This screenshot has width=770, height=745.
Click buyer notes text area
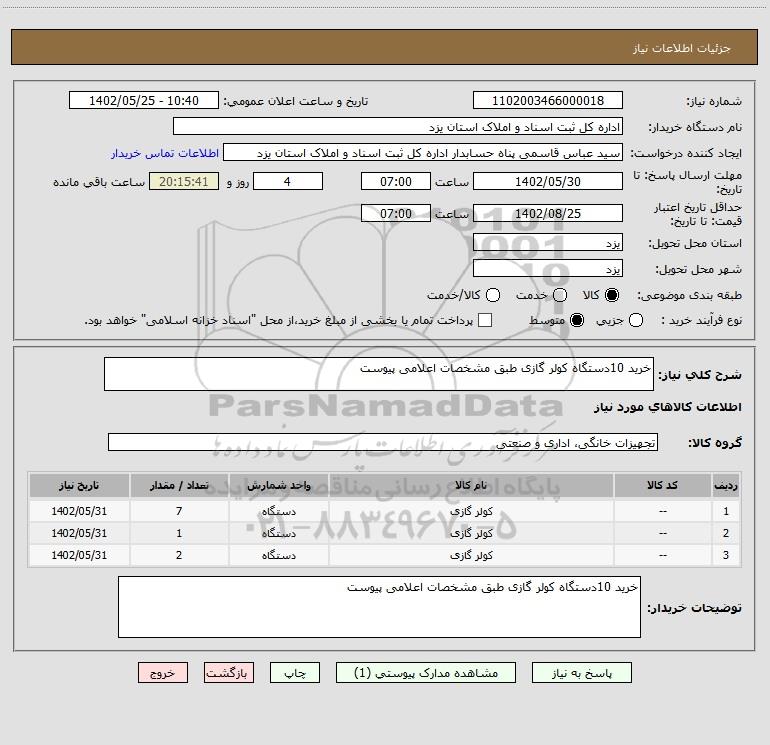click(x=379, y=607)
